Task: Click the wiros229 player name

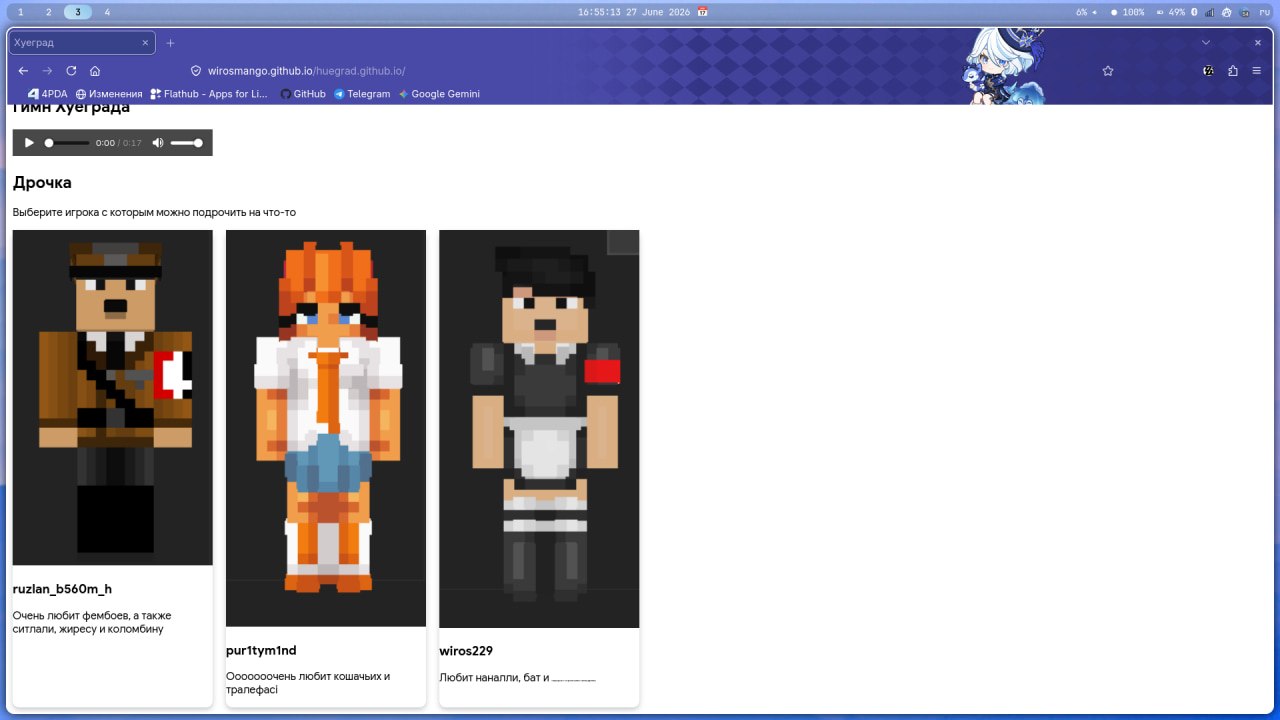Action: click(x=466, y=651)
